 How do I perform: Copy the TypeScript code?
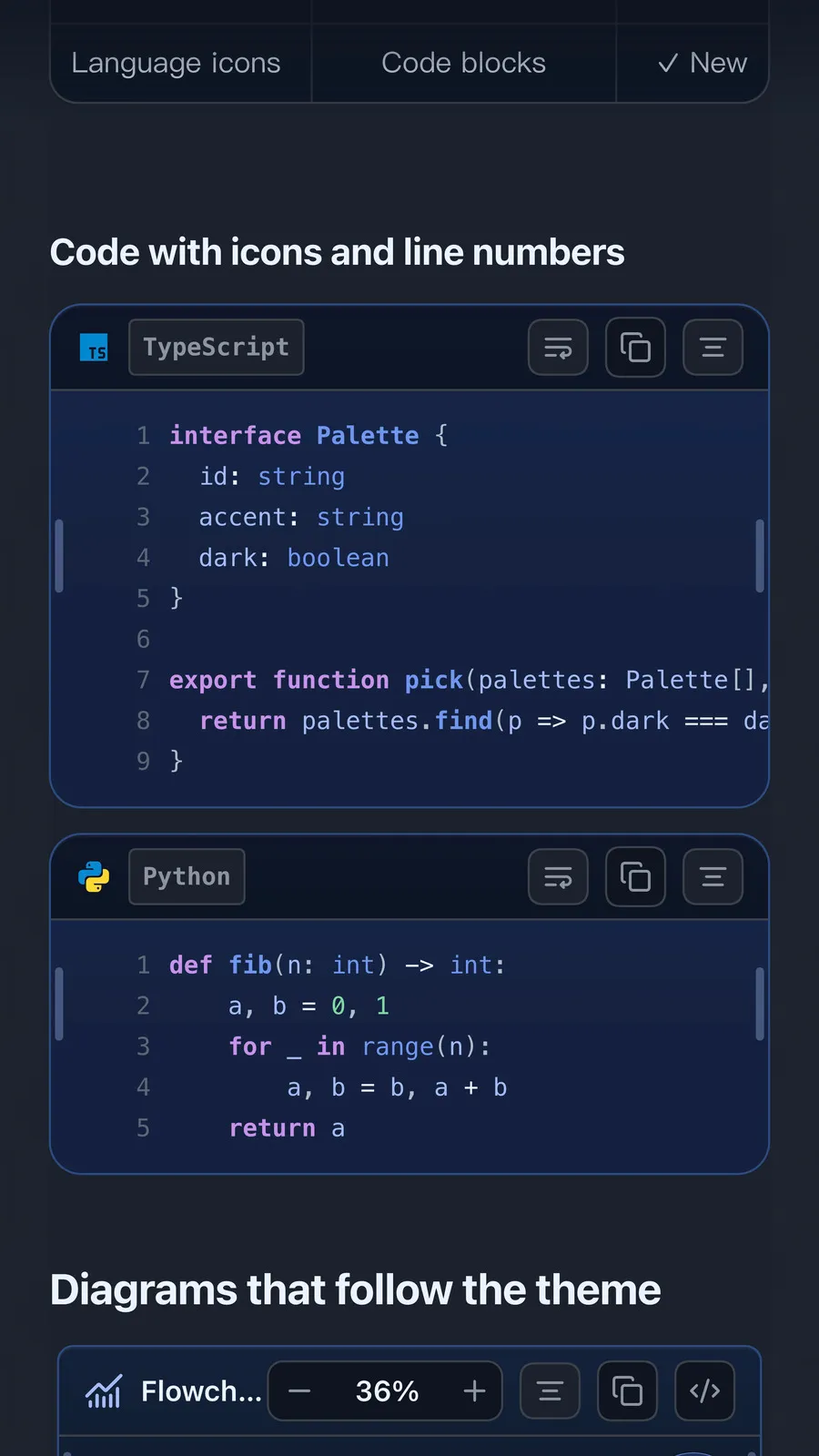pyautogui.click(x=635, y=347)
